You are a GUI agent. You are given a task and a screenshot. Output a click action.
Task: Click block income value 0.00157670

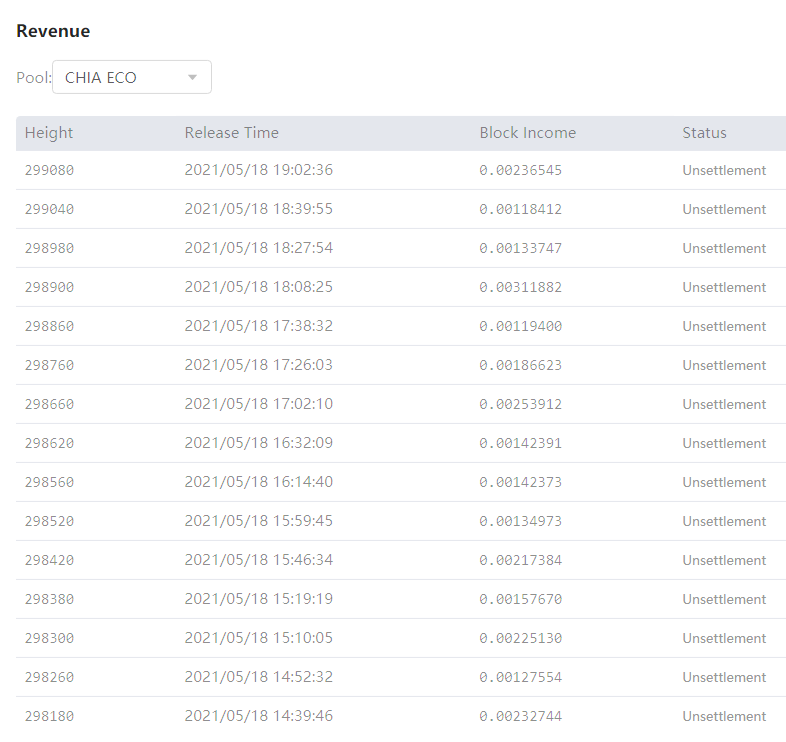coord(521,599)
